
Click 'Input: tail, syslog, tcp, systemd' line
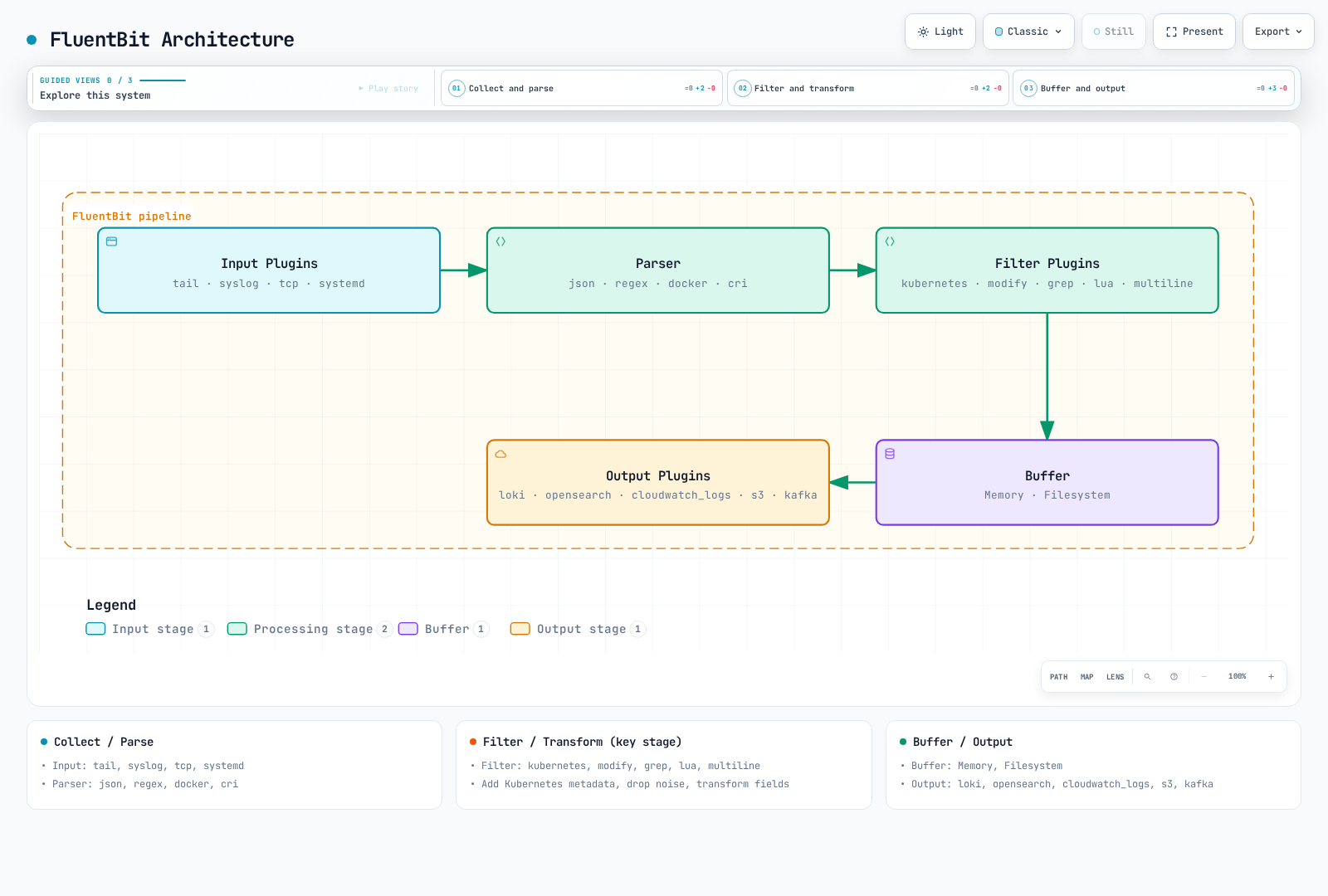[x=148, y=766]
